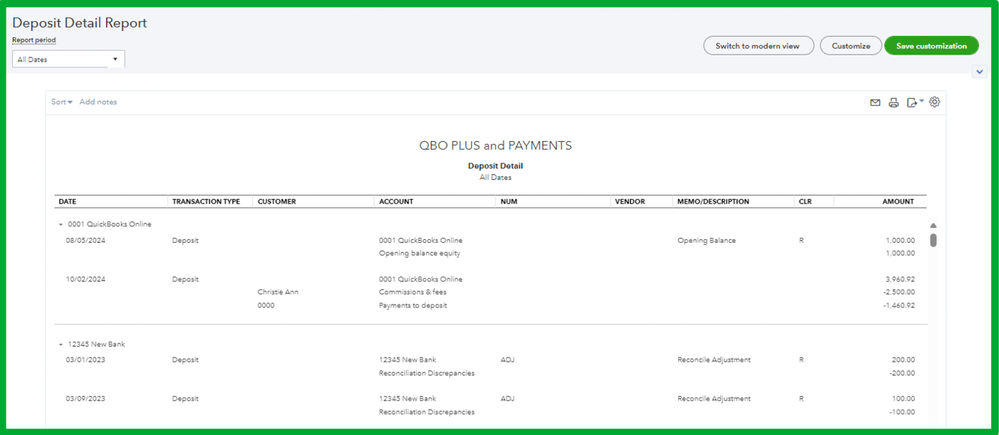The width and height of the screenshot is (999, 435).
Task: Open the 03/09/2023 deposit date
Action: click(x=85, y=399)
